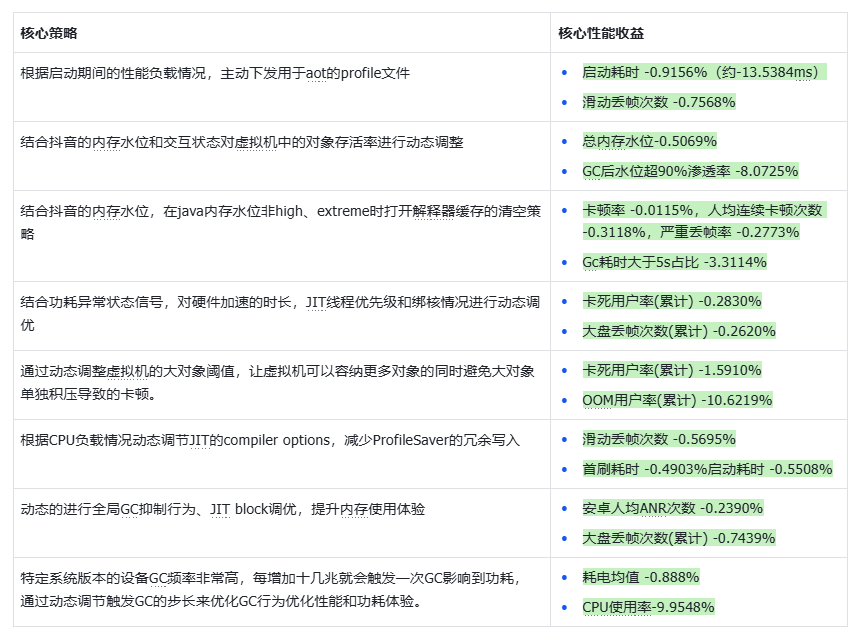The image size is (856, 635).
Task: Click 卡死用户率(累计) -0.2830% entry
Action: (x=671, y=301)
